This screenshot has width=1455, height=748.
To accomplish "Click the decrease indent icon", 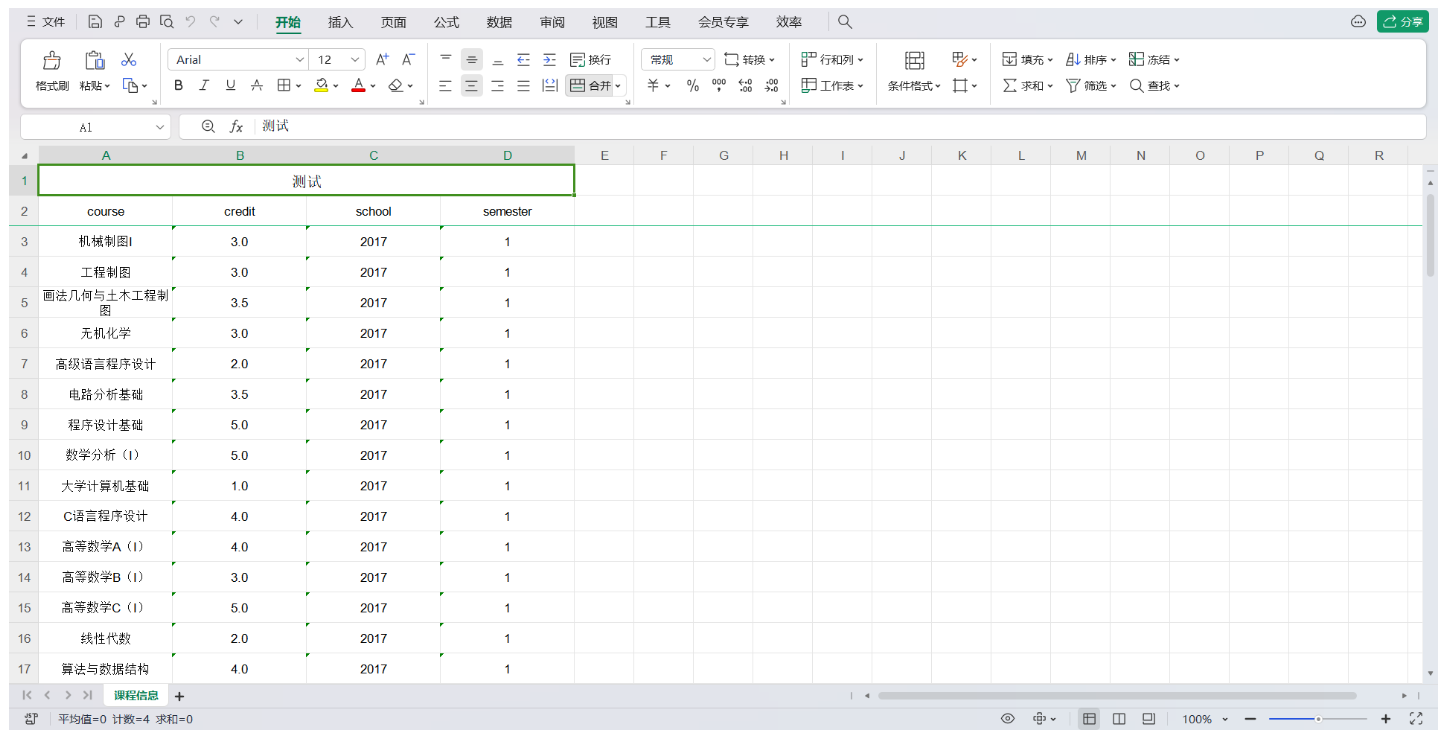I will [x=523, y=60].
